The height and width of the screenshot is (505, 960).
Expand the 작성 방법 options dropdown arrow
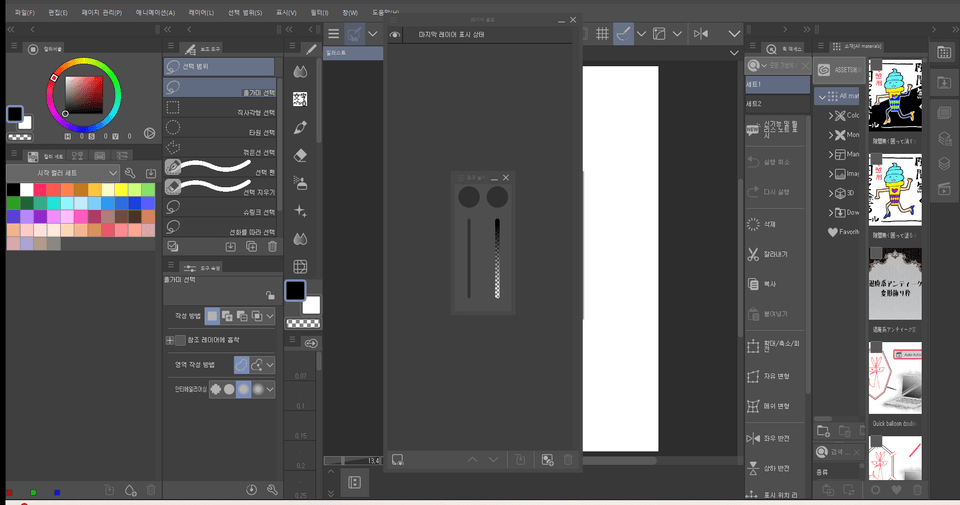pos(270,316)
